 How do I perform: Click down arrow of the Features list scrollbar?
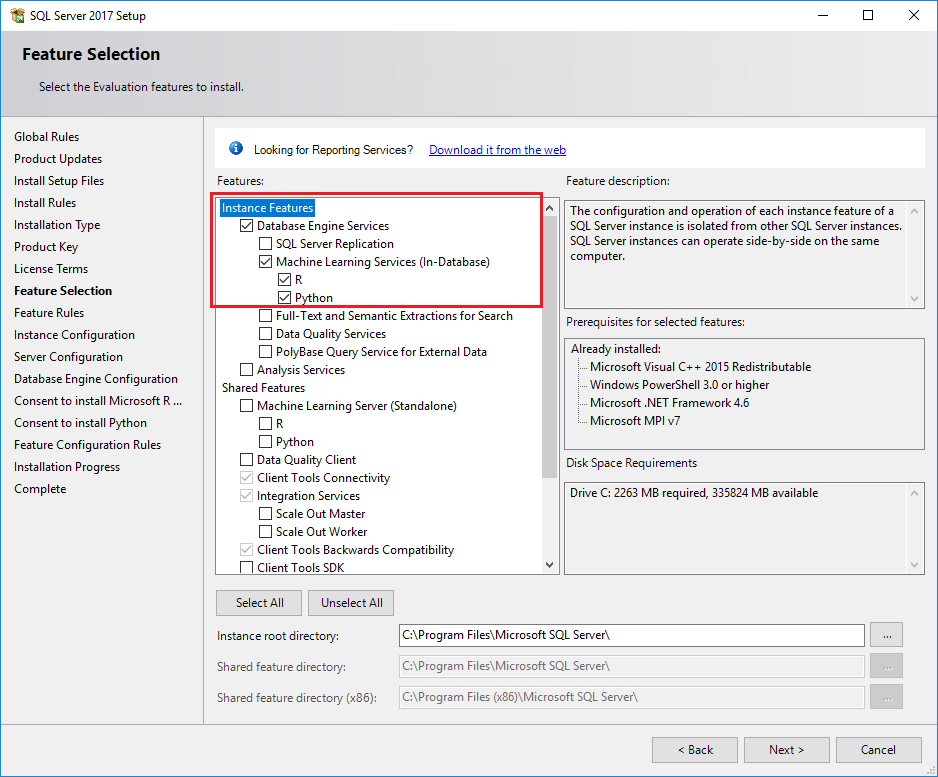[x=550, y=565]
